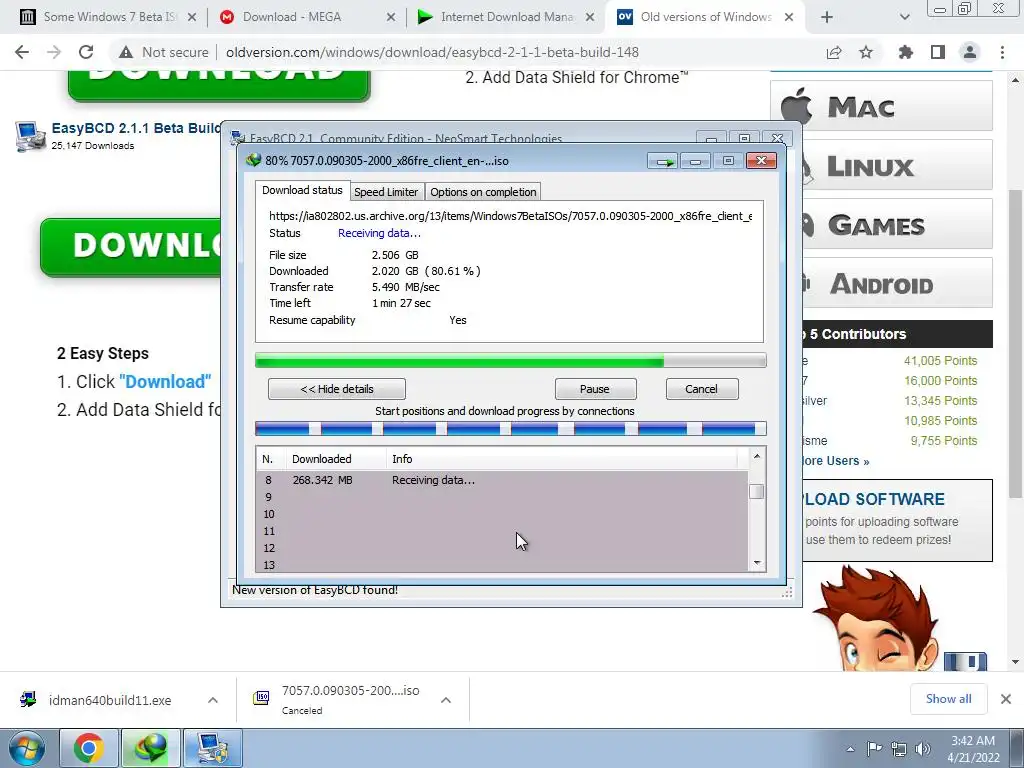This screenshot has height=768, width=1024.
Task: Open More Users link
Action: pos(836,461)
